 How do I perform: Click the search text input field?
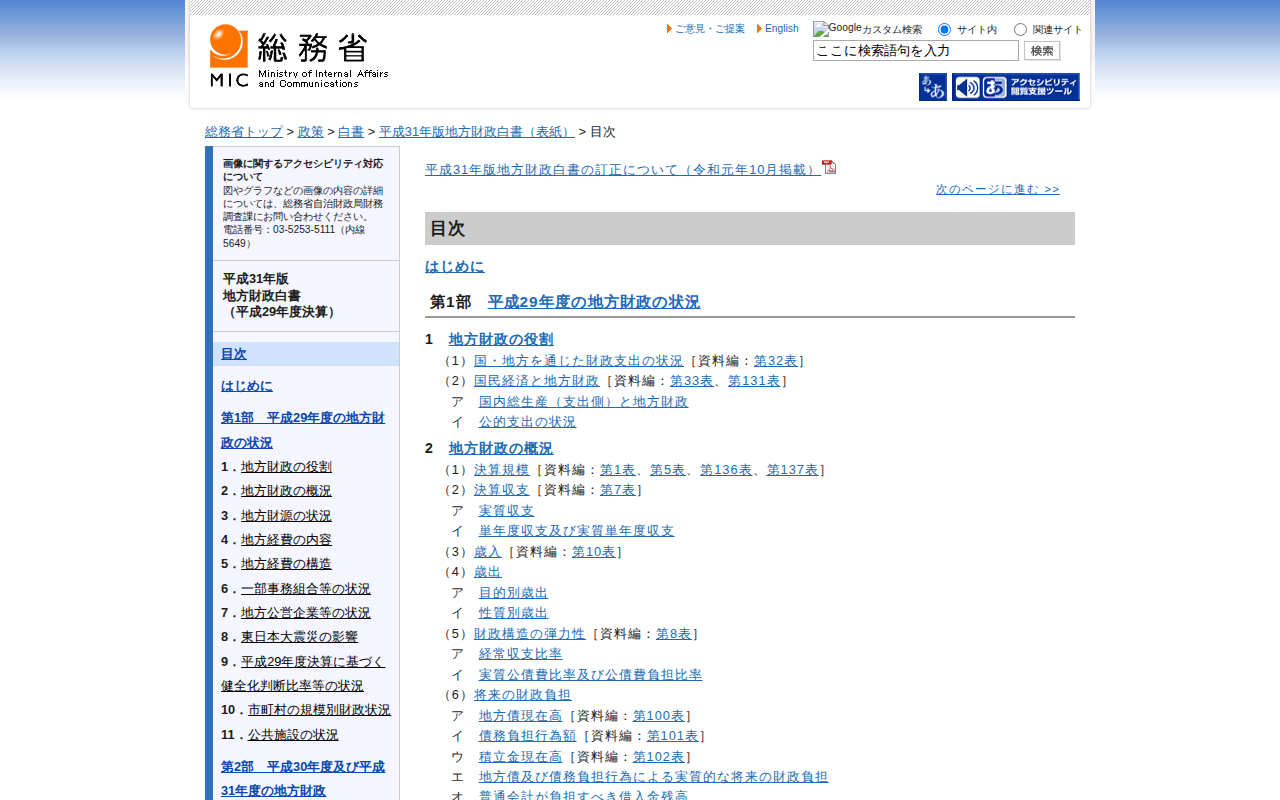point(915,51)
